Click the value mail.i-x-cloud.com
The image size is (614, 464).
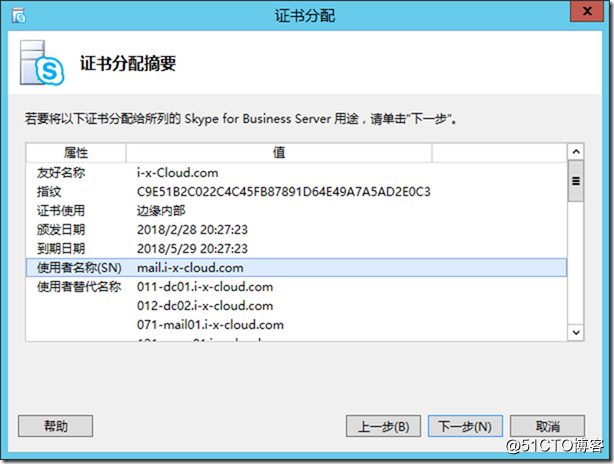(190, 268)
